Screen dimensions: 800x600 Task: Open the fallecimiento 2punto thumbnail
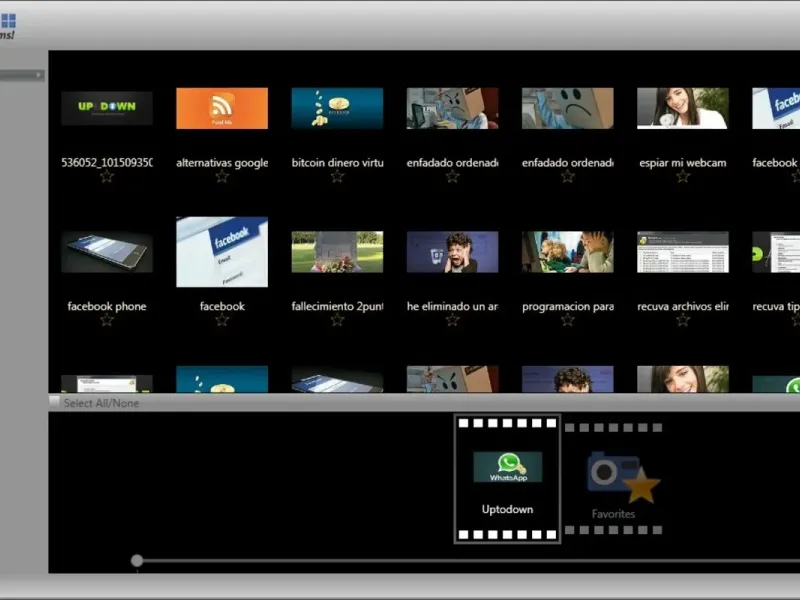point(337,252)
